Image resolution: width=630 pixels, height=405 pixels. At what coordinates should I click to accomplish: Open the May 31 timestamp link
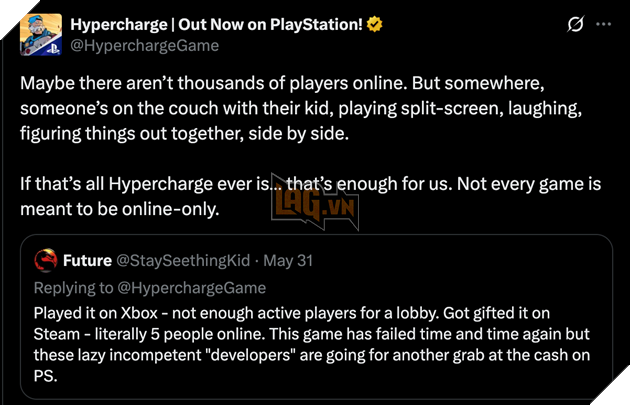[289, 261]
